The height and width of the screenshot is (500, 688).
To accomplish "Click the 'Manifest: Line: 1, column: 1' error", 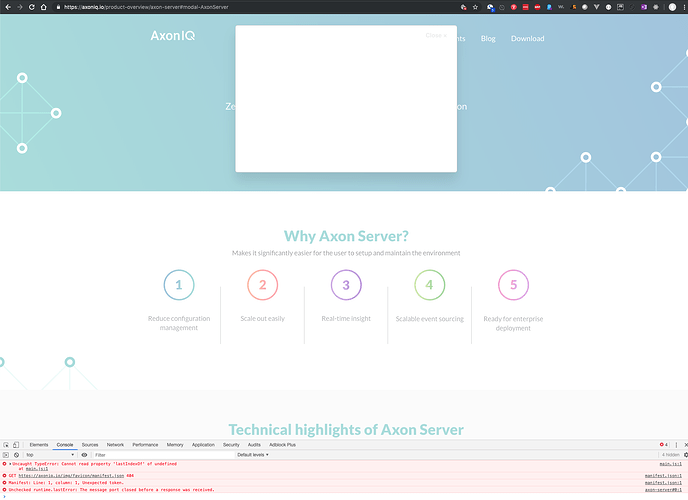I will [x=66, y=482].
